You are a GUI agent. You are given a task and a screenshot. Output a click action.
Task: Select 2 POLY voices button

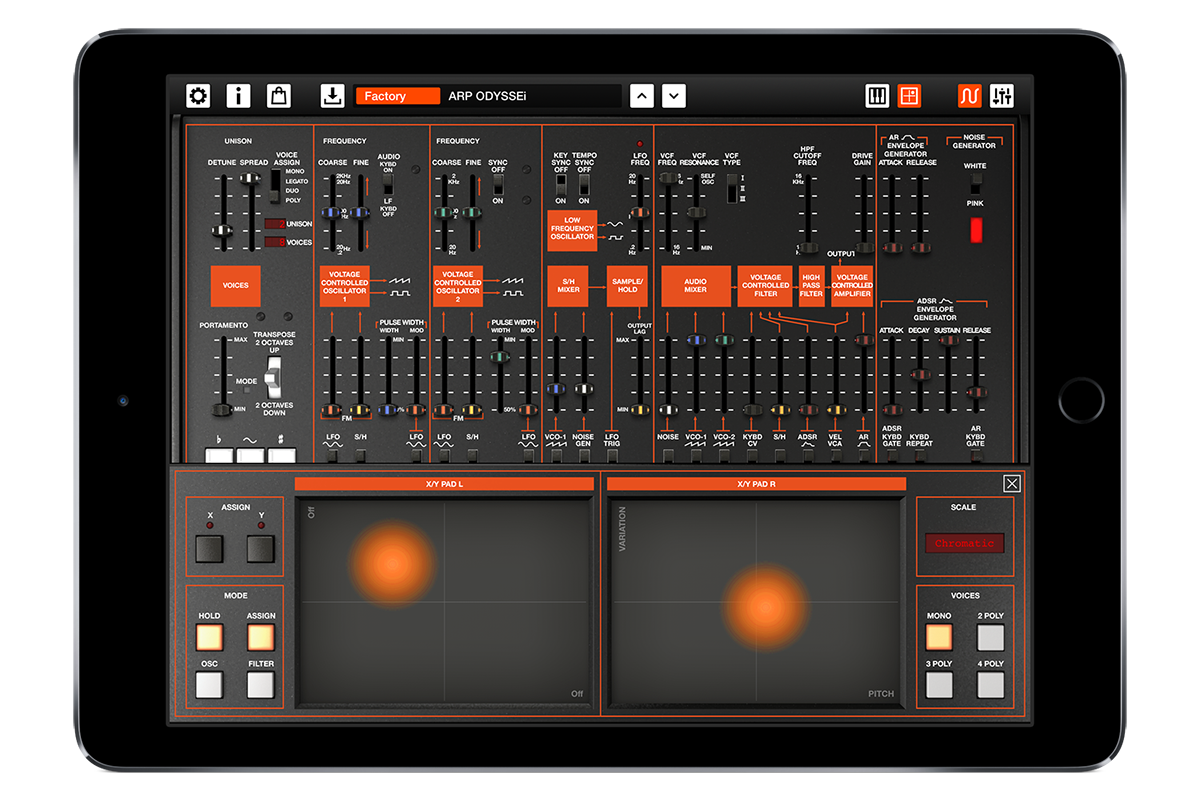point(990,637)
